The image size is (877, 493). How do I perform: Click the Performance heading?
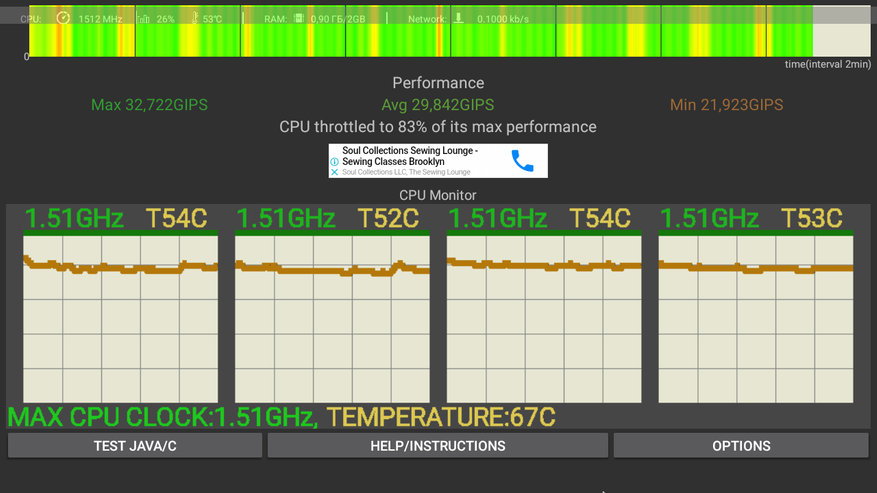(438, 83)
